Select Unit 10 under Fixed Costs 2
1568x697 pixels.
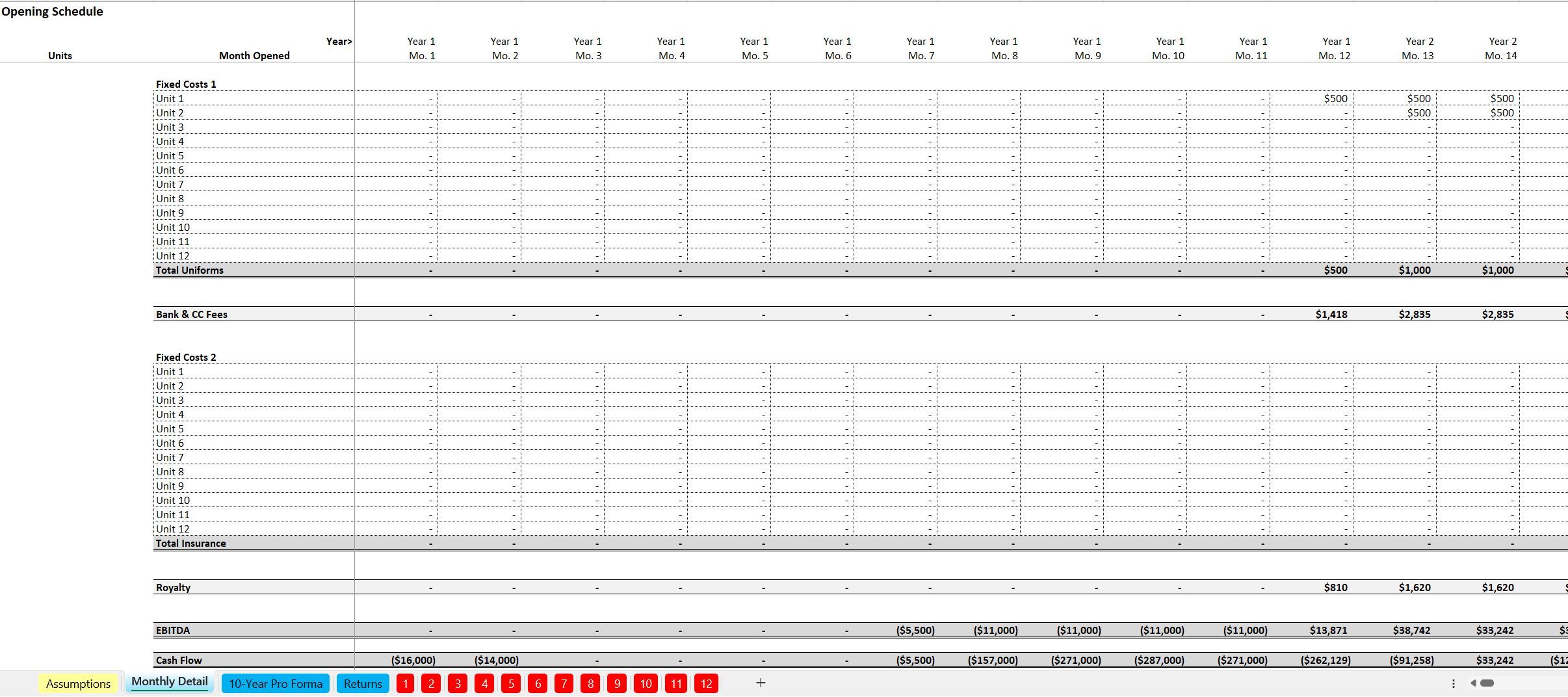tap(173, 500)
